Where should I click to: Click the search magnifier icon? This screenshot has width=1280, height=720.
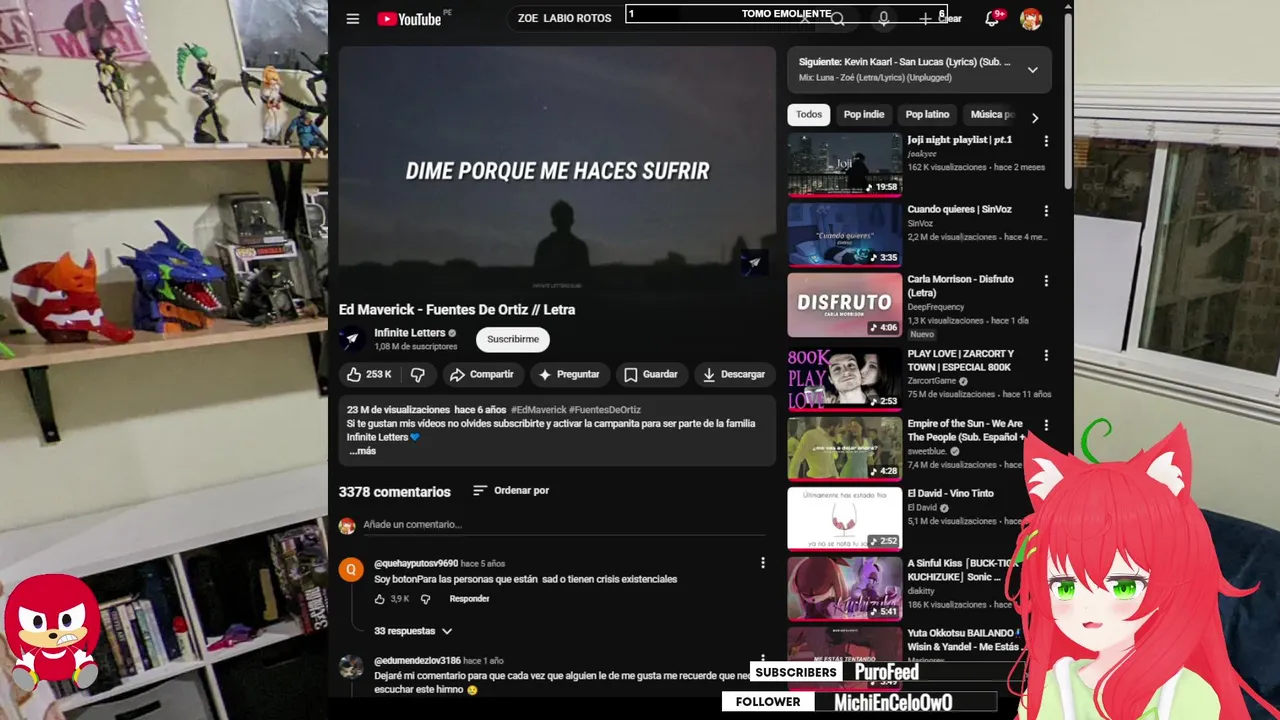(x=838, y=19)
